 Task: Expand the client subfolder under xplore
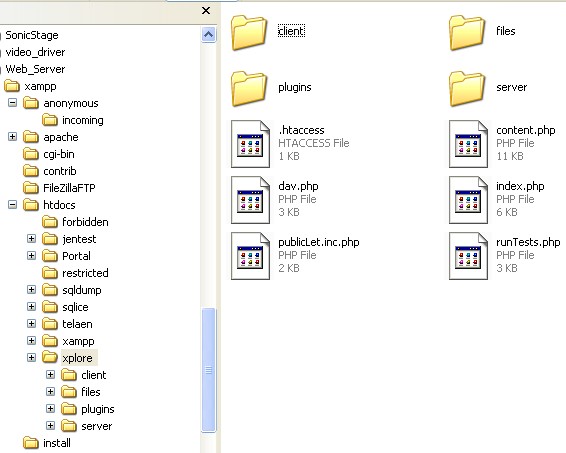(x=51, y=374)
